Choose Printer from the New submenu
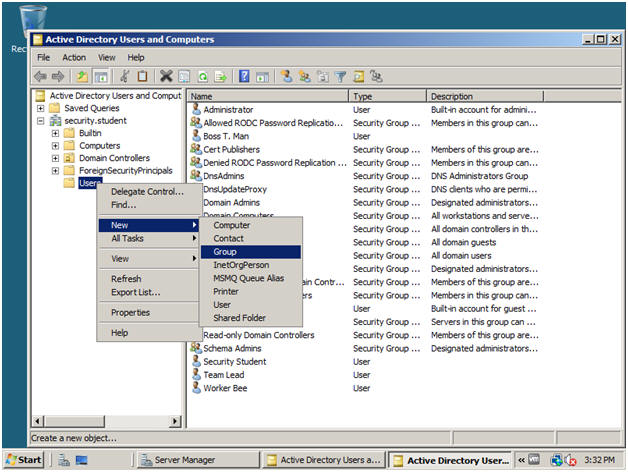Image resolution: width=628 pixels, height=472 pixels. [x=251, y=291]
